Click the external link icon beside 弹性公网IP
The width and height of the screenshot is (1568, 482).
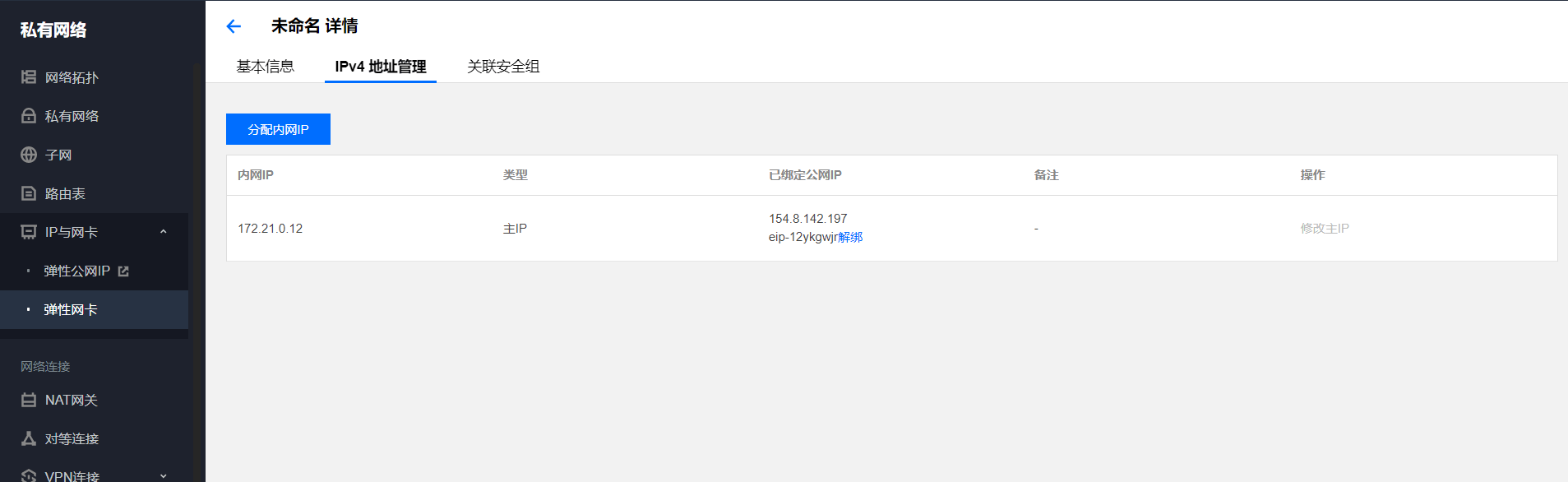click(x=123, y=271)
